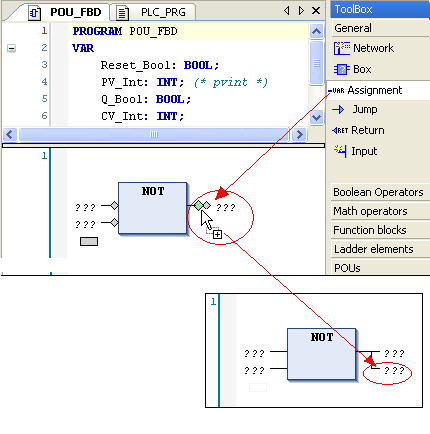Choose the Jump arrow icon

[338, 109]
